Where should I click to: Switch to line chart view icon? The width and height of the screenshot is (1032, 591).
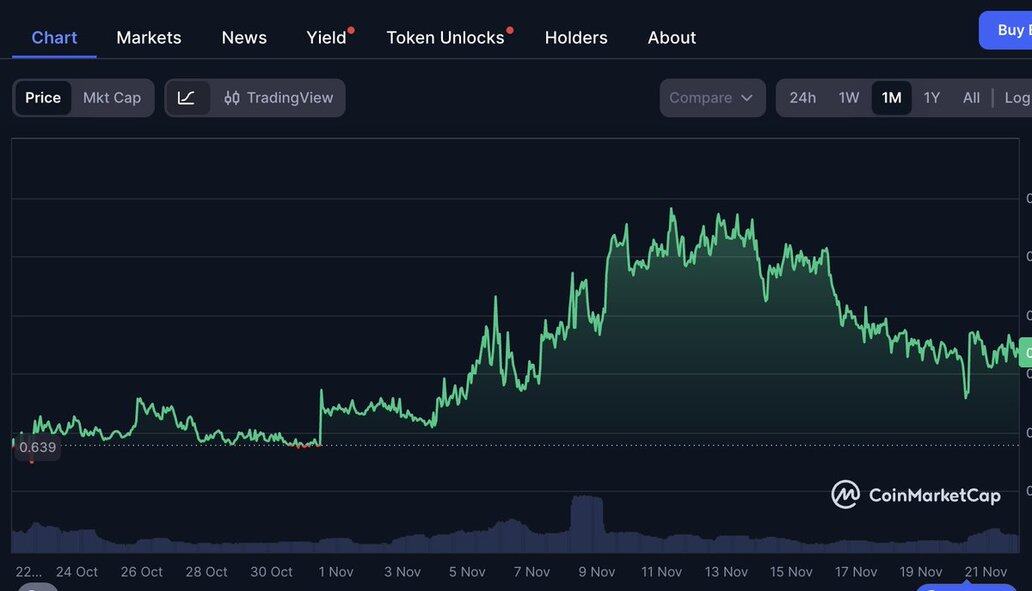click(x=187, y=98)
